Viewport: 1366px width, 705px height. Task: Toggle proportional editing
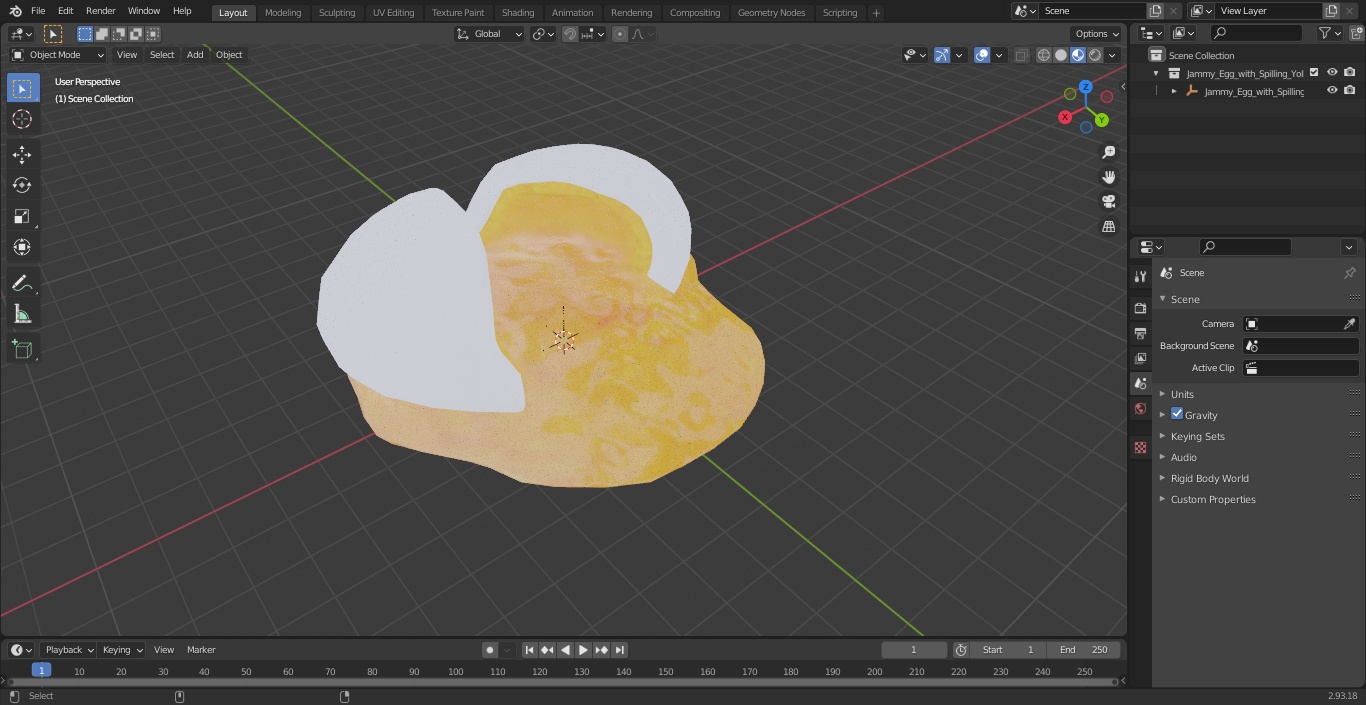click(620, 34)
